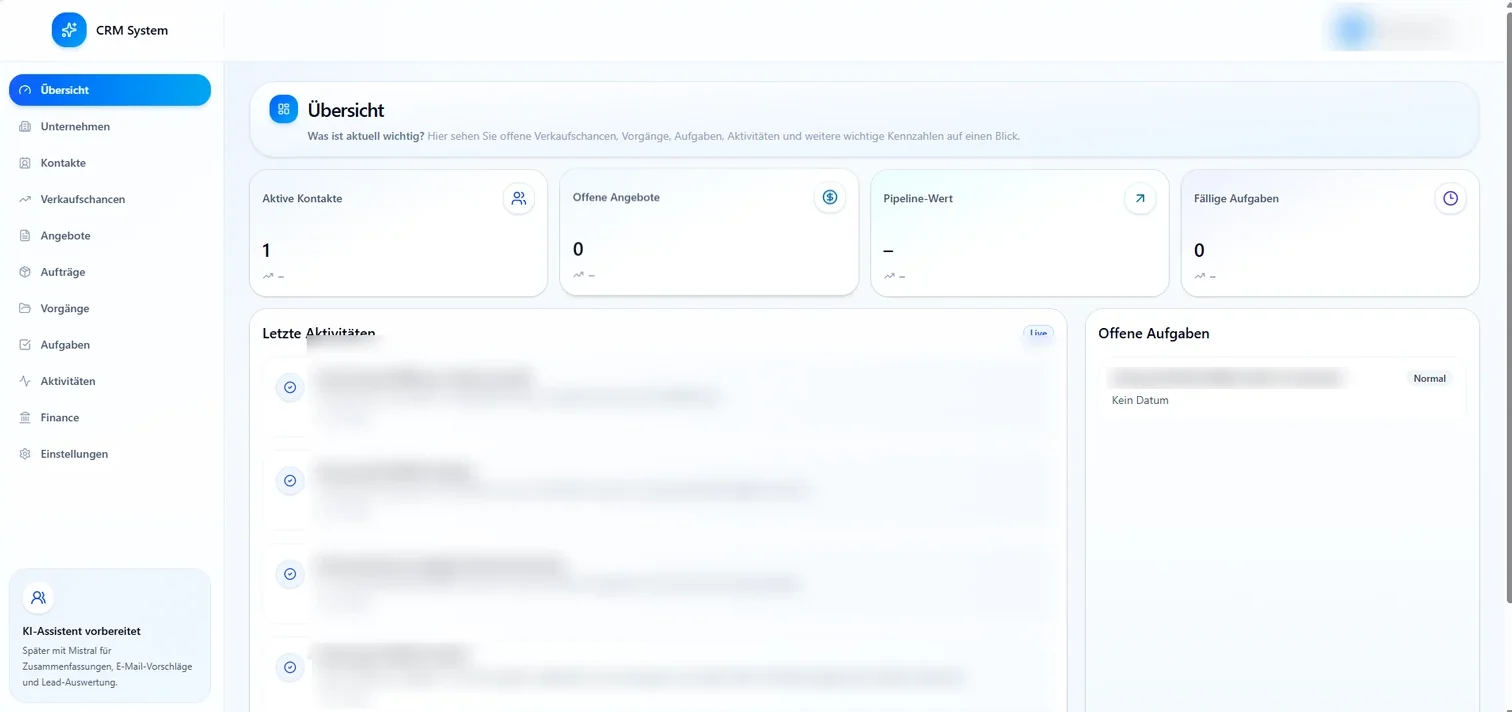This screenshot has width=1512, height=712.
Task: Click the Pipeline-Wert card title
Action: [918, 198]
